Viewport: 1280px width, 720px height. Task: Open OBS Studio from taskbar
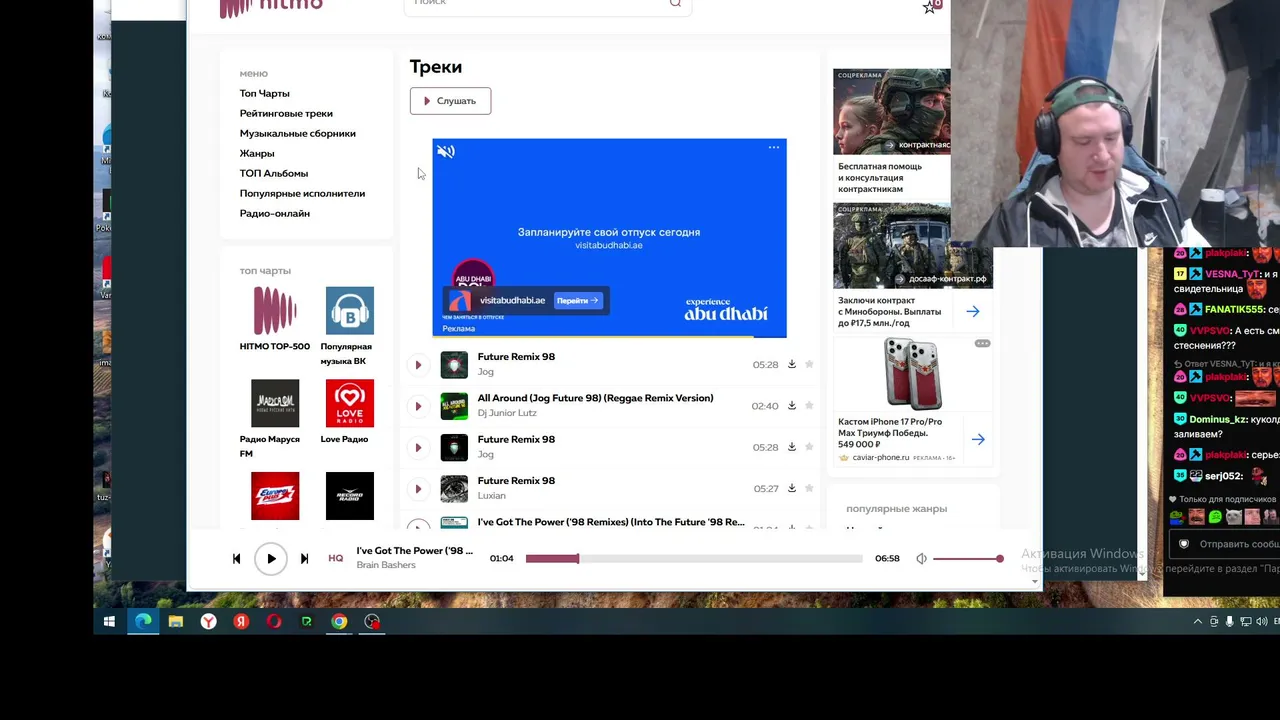372,622
